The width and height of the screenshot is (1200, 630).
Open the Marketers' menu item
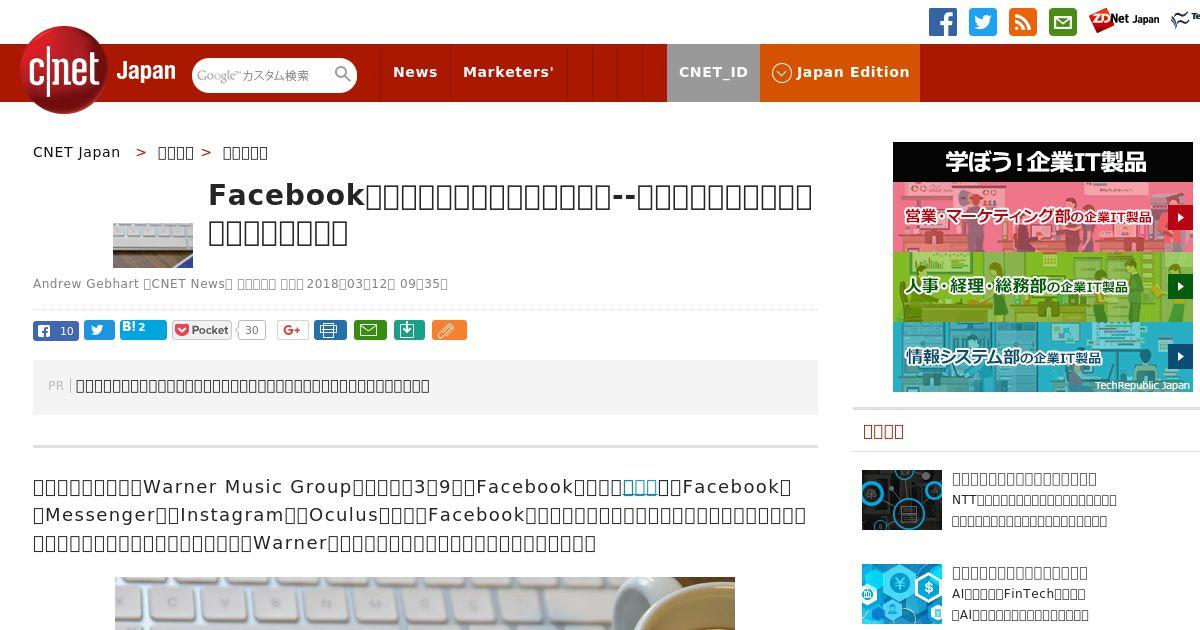click(508, 72)
